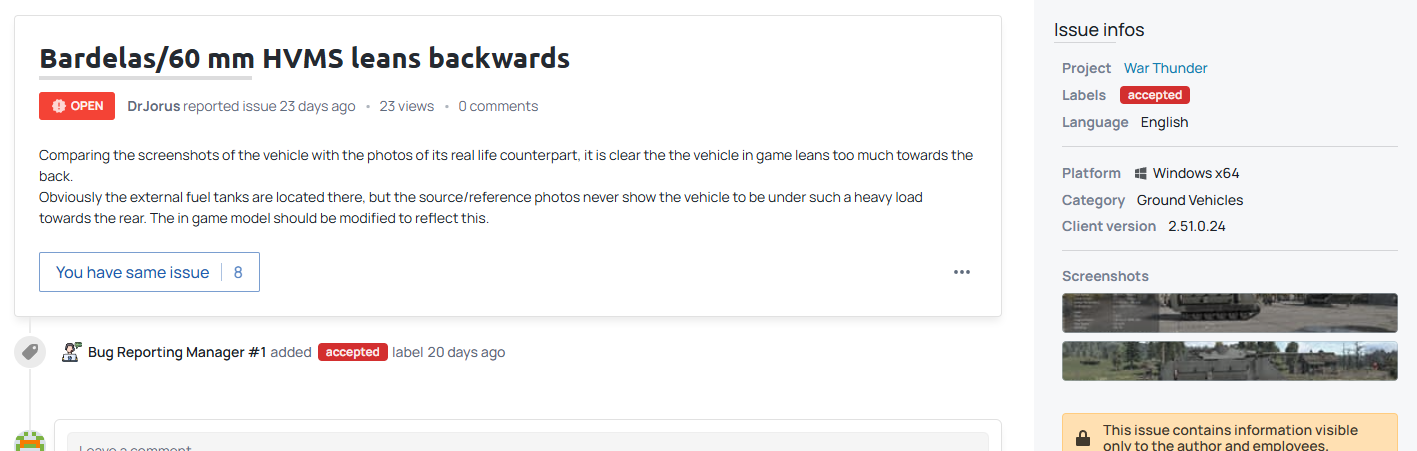Open the second screenshot thumbnail
The image size is (1417, 451).
(1229, 361)
